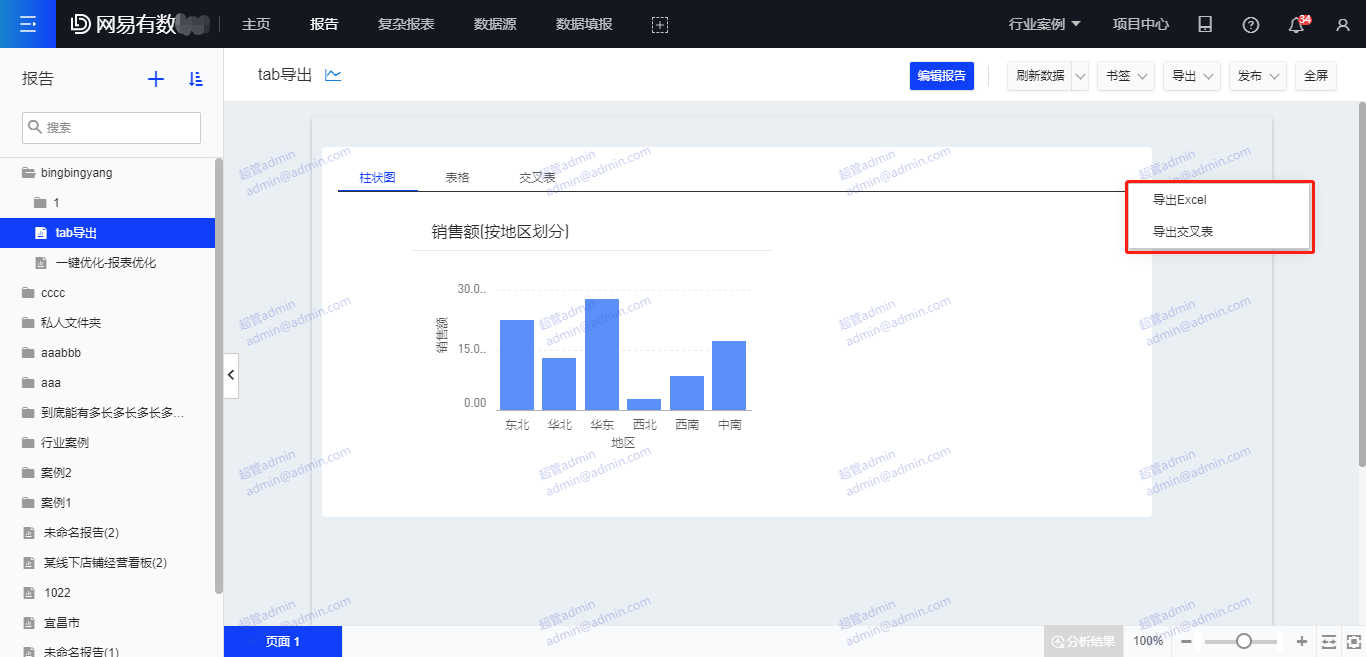The height and width of the screenshot is (657, 1366).
Task: Collapse the bingbingyang folder
Action: (x=28, y=173)
